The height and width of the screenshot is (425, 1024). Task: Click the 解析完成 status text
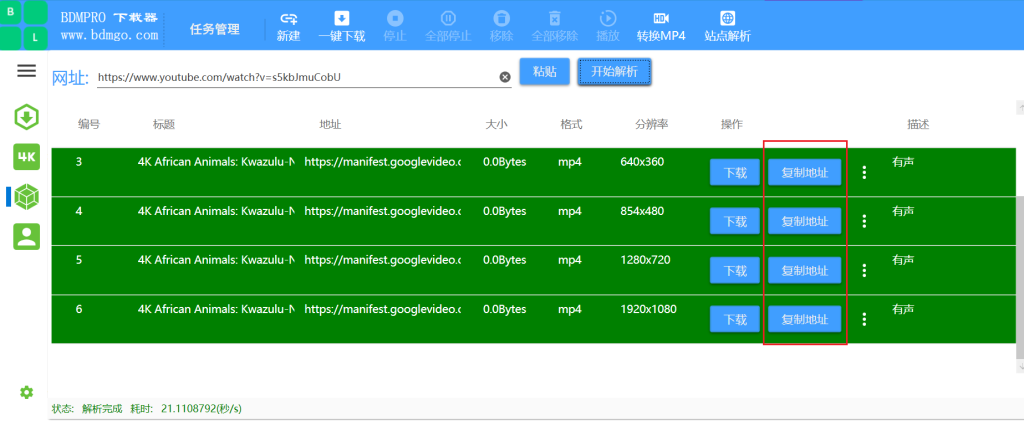coord(102,409)
